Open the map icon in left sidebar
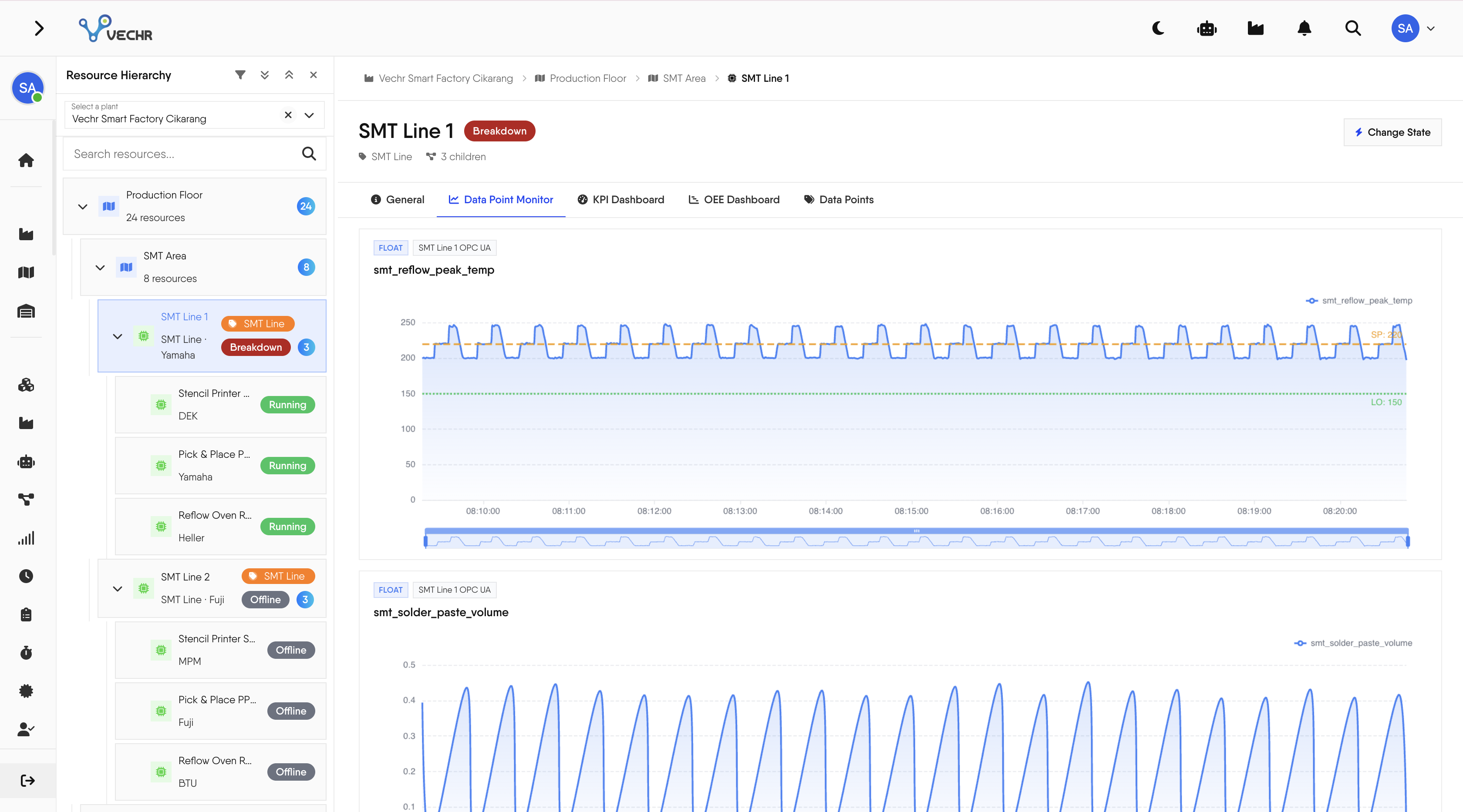The width and height of the screenshot is (1463, 812). tap(26, 272)
